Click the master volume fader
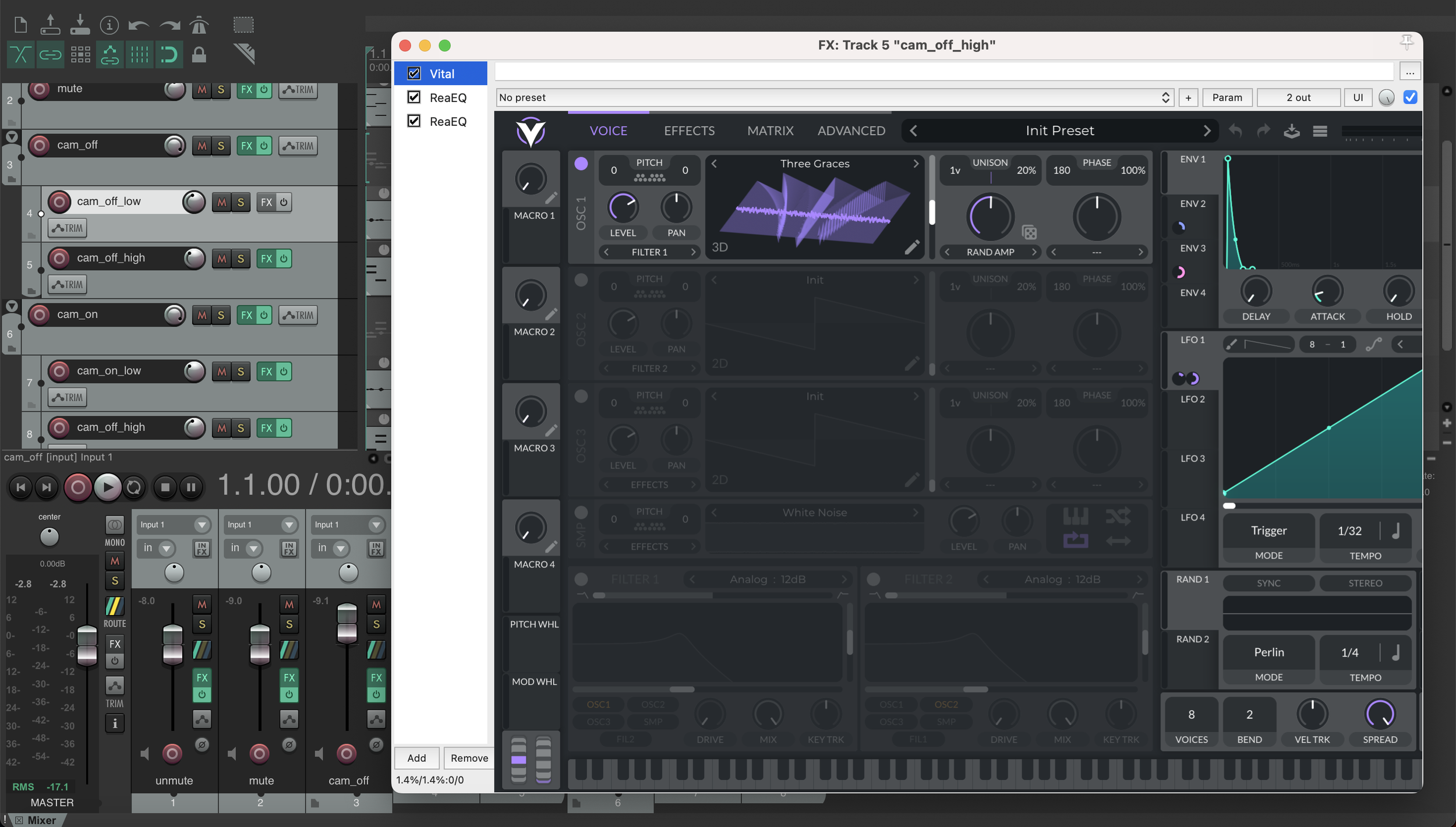This screenshot has height=827, width=1456. click(87, 645)
